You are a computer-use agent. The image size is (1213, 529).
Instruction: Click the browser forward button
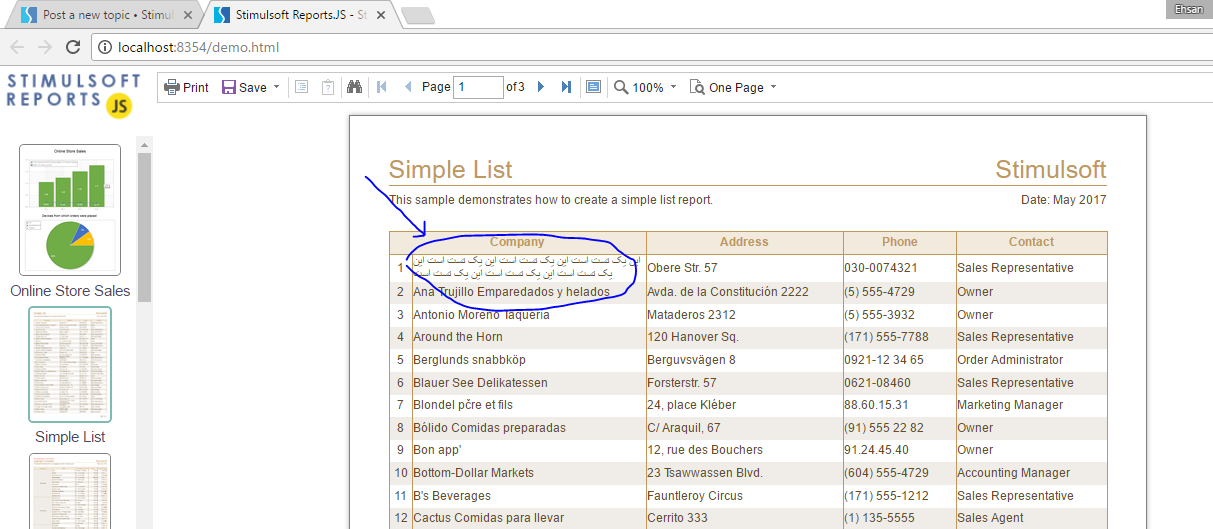tap(45, 47)
